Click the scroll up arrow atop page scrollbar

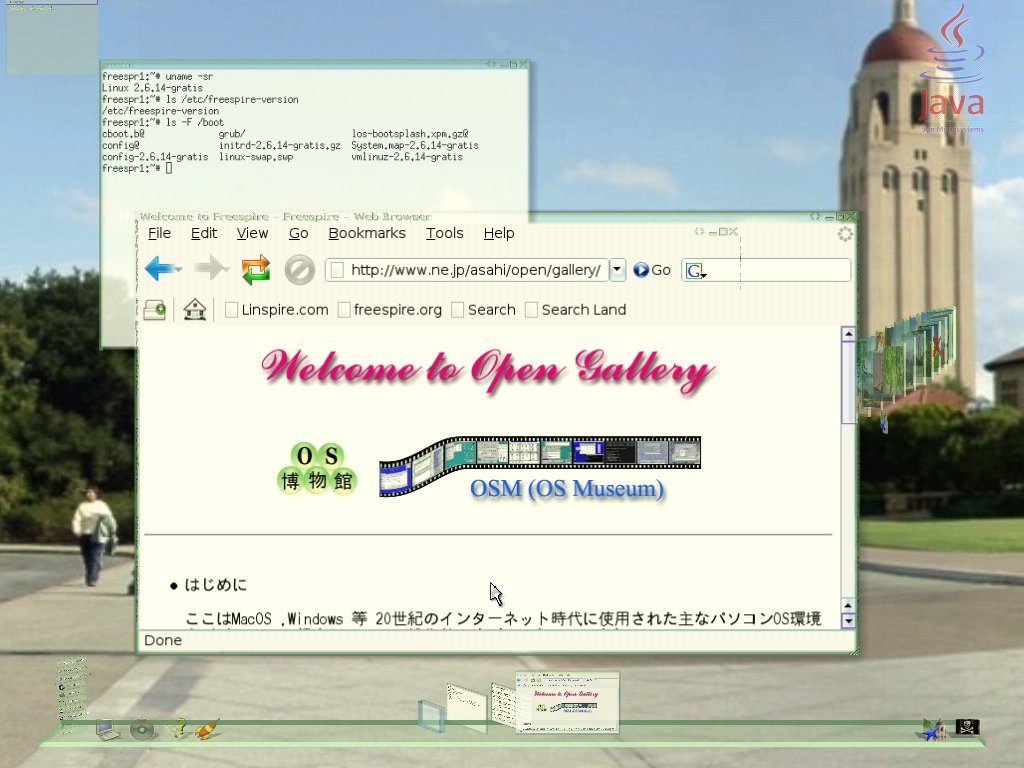click(848, 334)
